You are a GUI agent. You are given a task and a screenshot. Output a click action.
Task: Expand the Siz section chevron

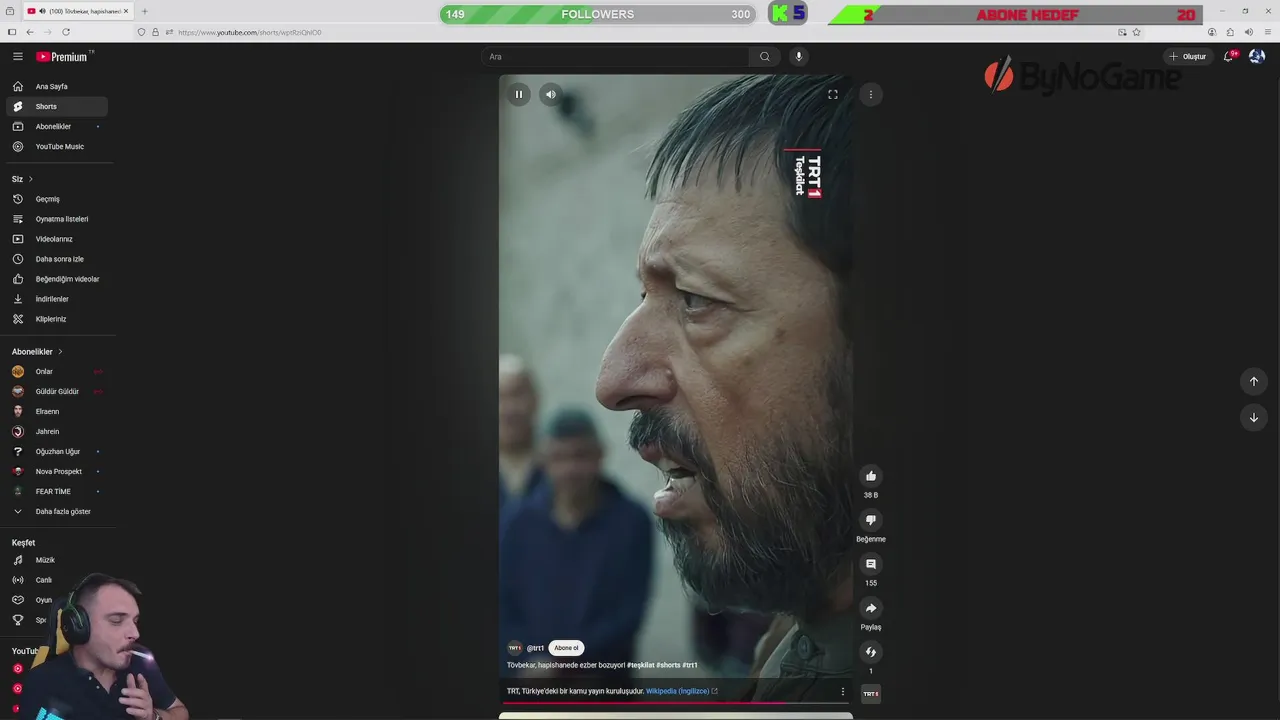tap(30, 179)
